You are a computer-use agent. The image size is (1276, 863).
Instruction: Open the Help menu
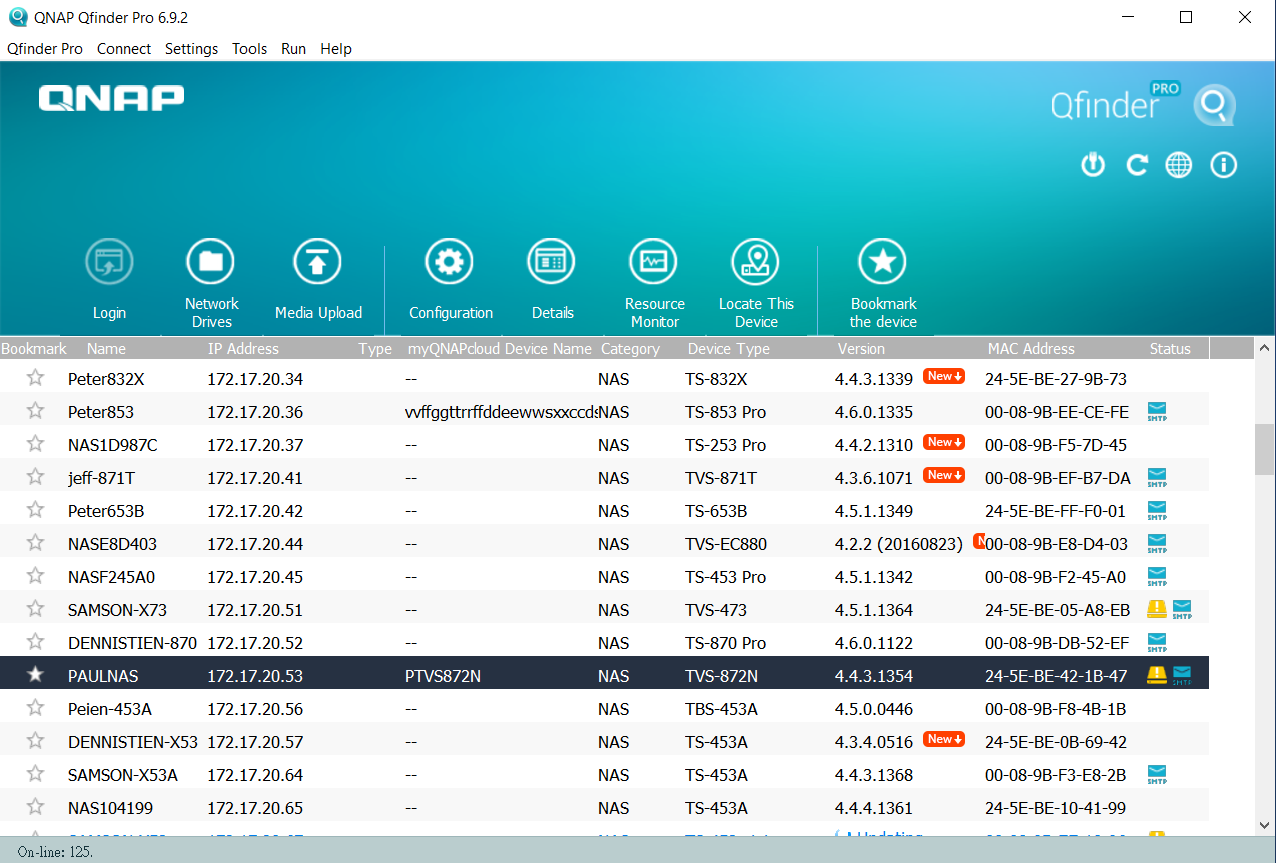(x=336, y=49)
